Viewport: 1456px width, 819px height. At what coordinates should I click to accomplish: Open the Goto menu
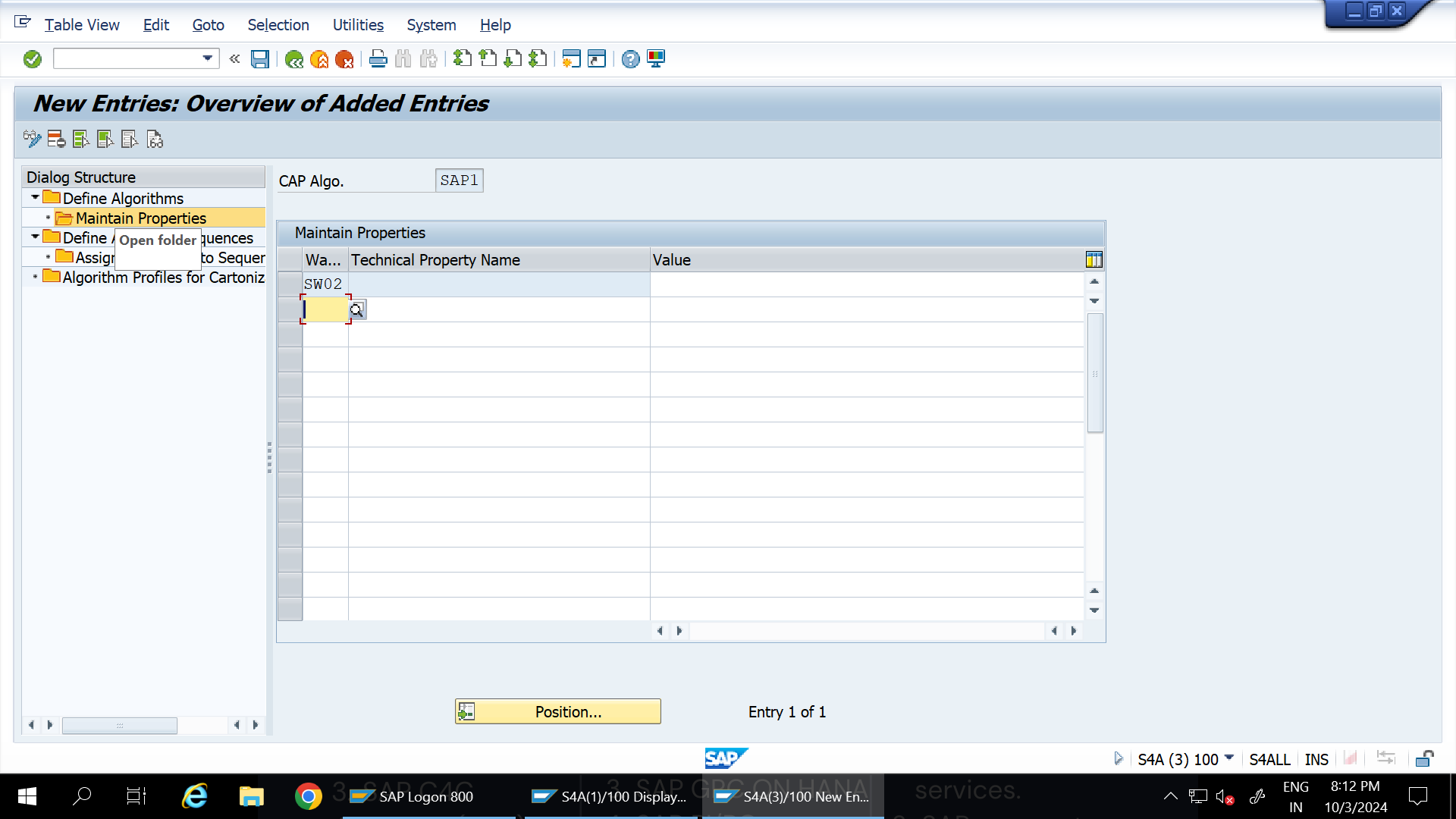(x=208, y=25)
